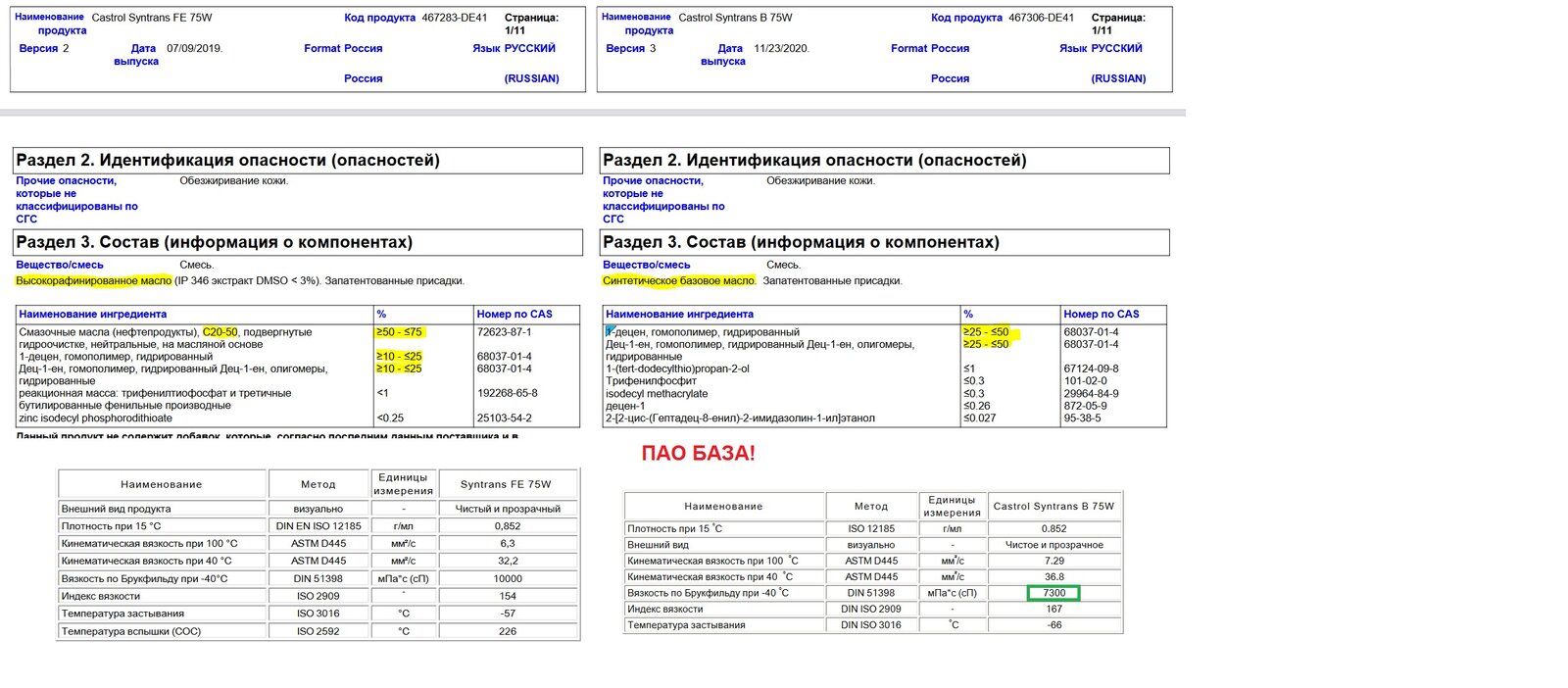
Task: Select the release date 07/09/2019
Action: tap(195, 48)
